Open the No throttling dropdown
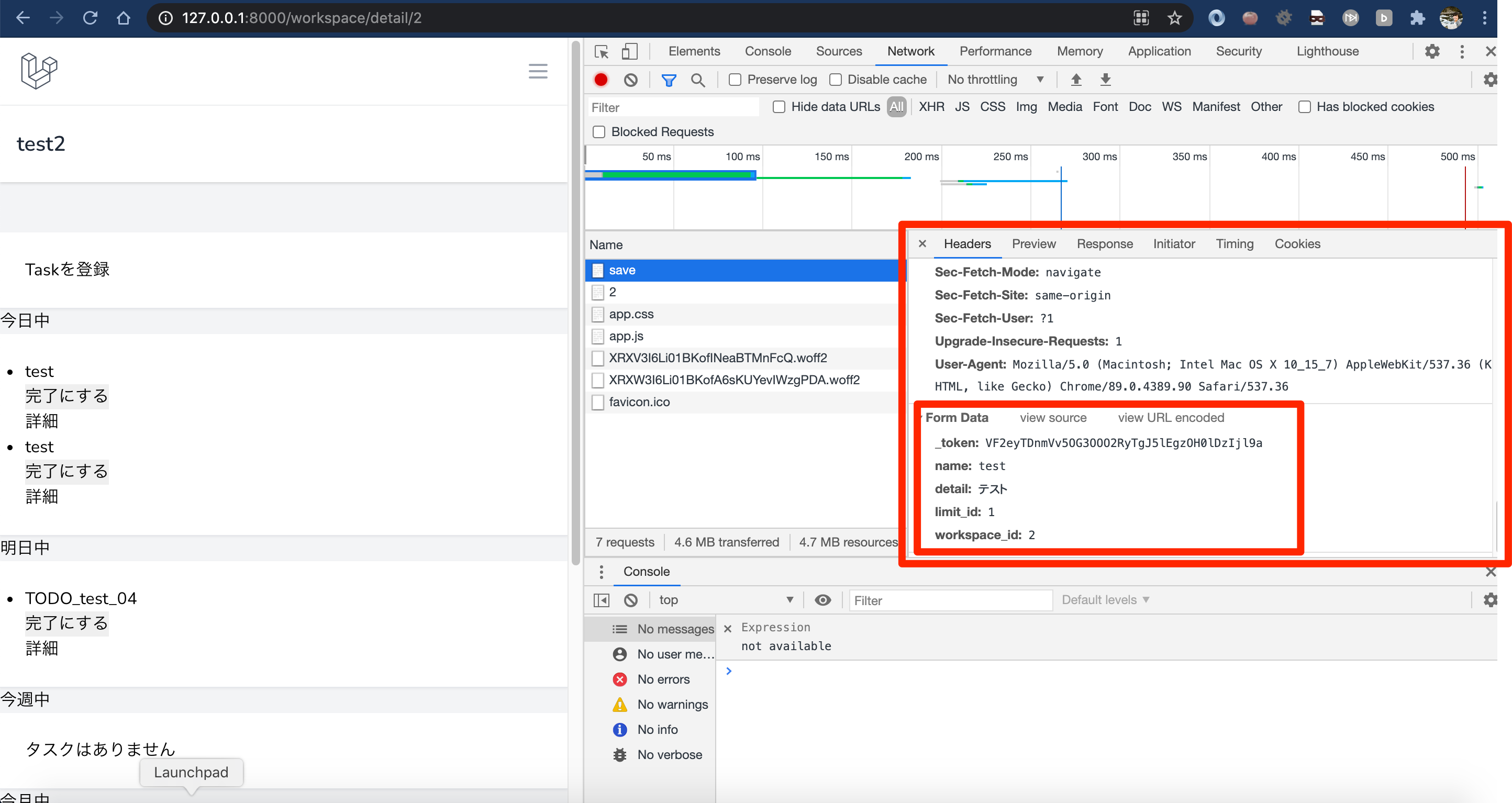This screenshot has width=1512, height=803. (995, 80)
